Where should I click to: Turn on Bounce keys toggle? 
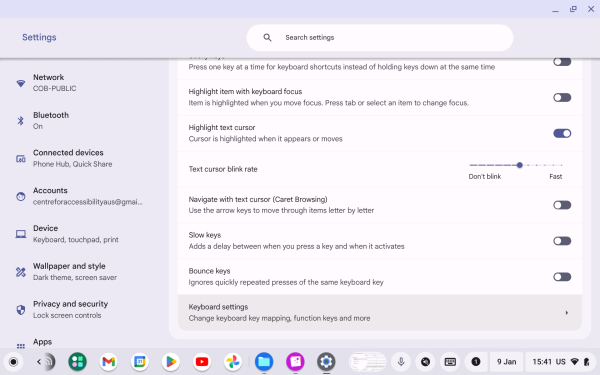coord(562,277)
